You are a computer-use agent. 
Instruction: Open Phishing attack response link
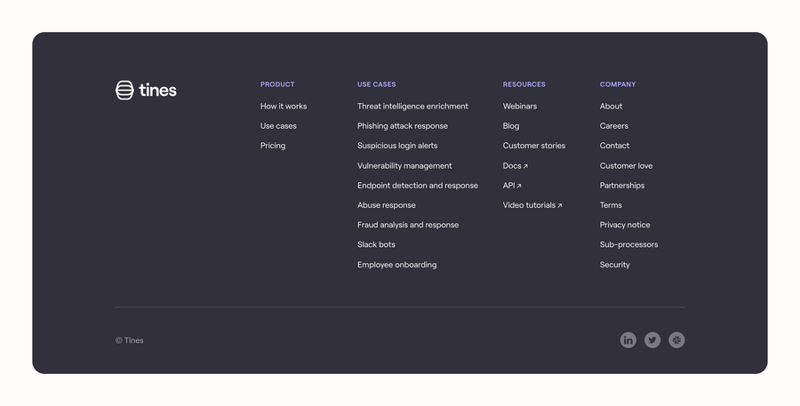click(x=403, y=126)
